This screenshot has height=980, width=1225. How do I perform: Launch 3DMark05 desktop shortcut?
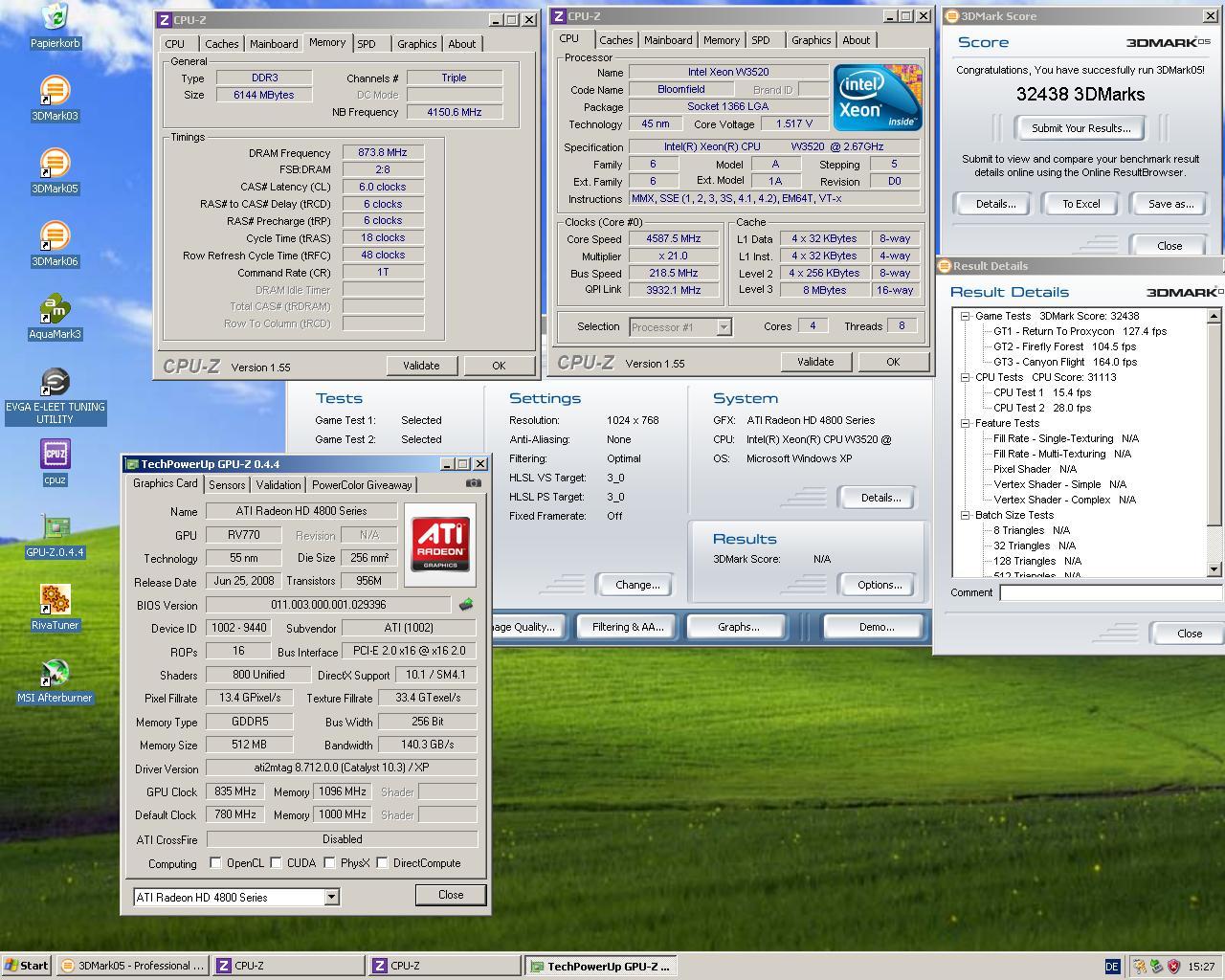(x=55, y=171)
